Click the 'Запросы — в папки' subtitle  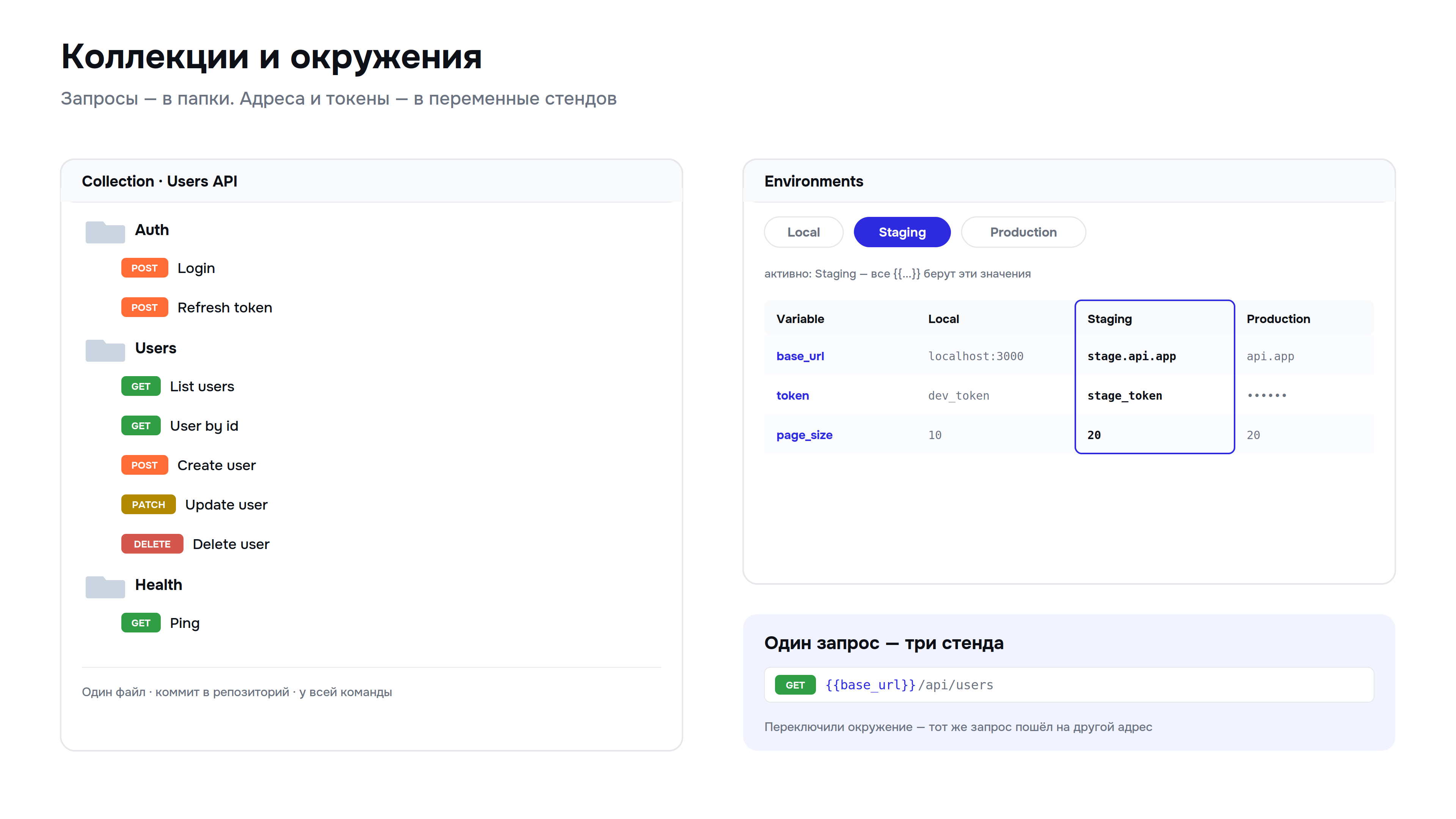coord(339,99)
